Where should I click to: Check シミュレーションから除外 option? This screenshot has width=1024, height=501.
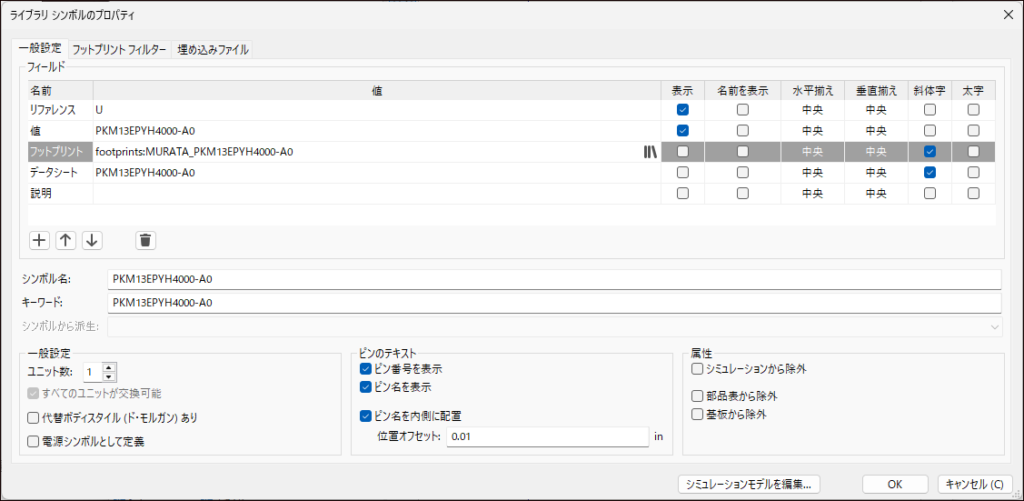click(x=698, y=369)
